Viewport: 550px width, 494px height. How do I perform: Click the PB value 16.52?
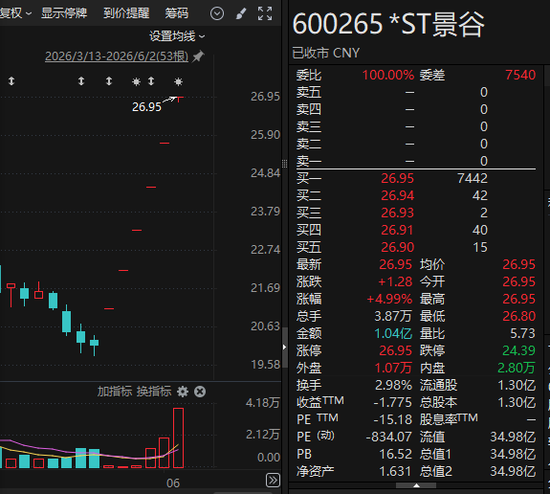[396, 454]
